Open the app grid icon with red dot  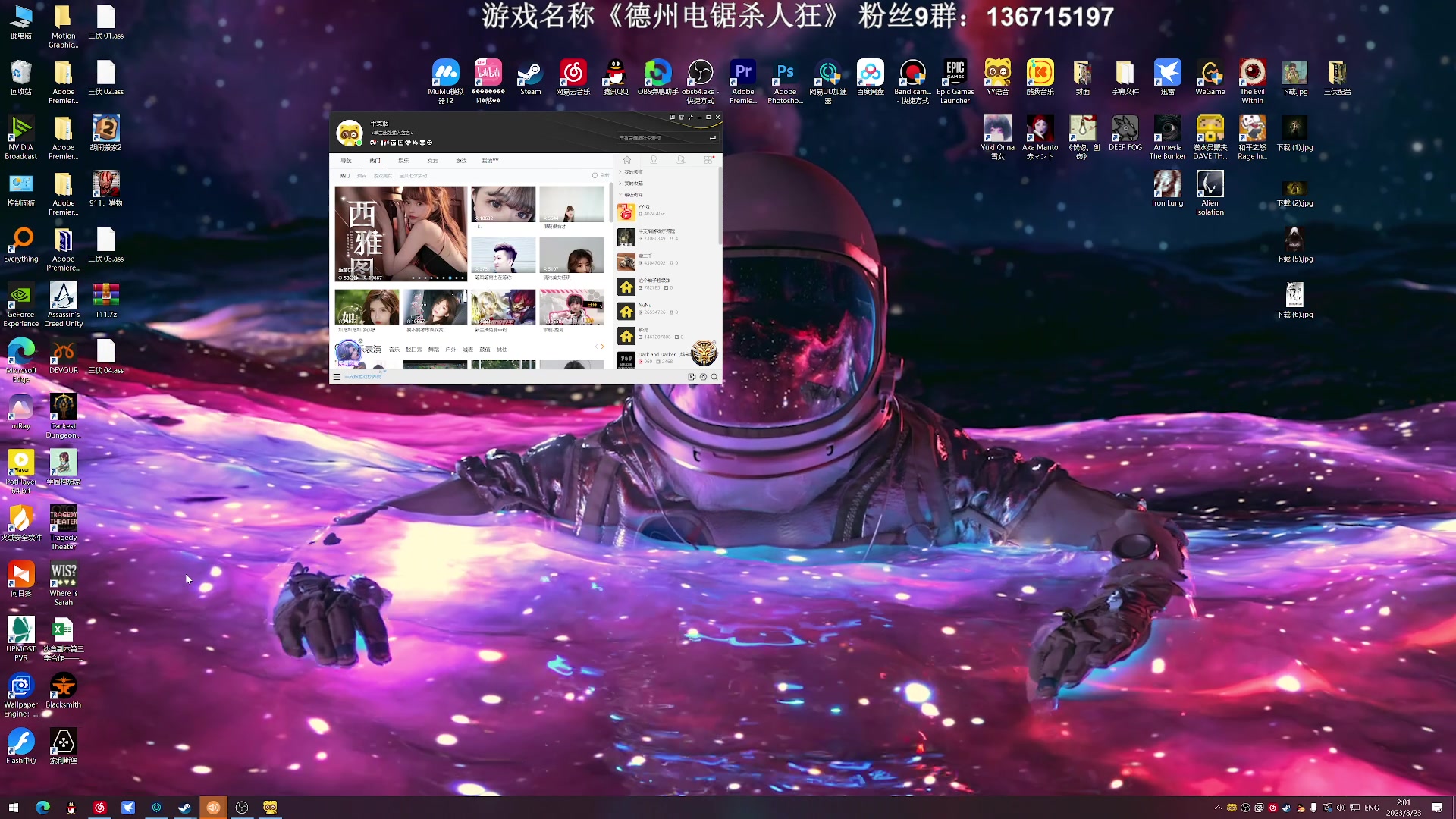(708, 160)
